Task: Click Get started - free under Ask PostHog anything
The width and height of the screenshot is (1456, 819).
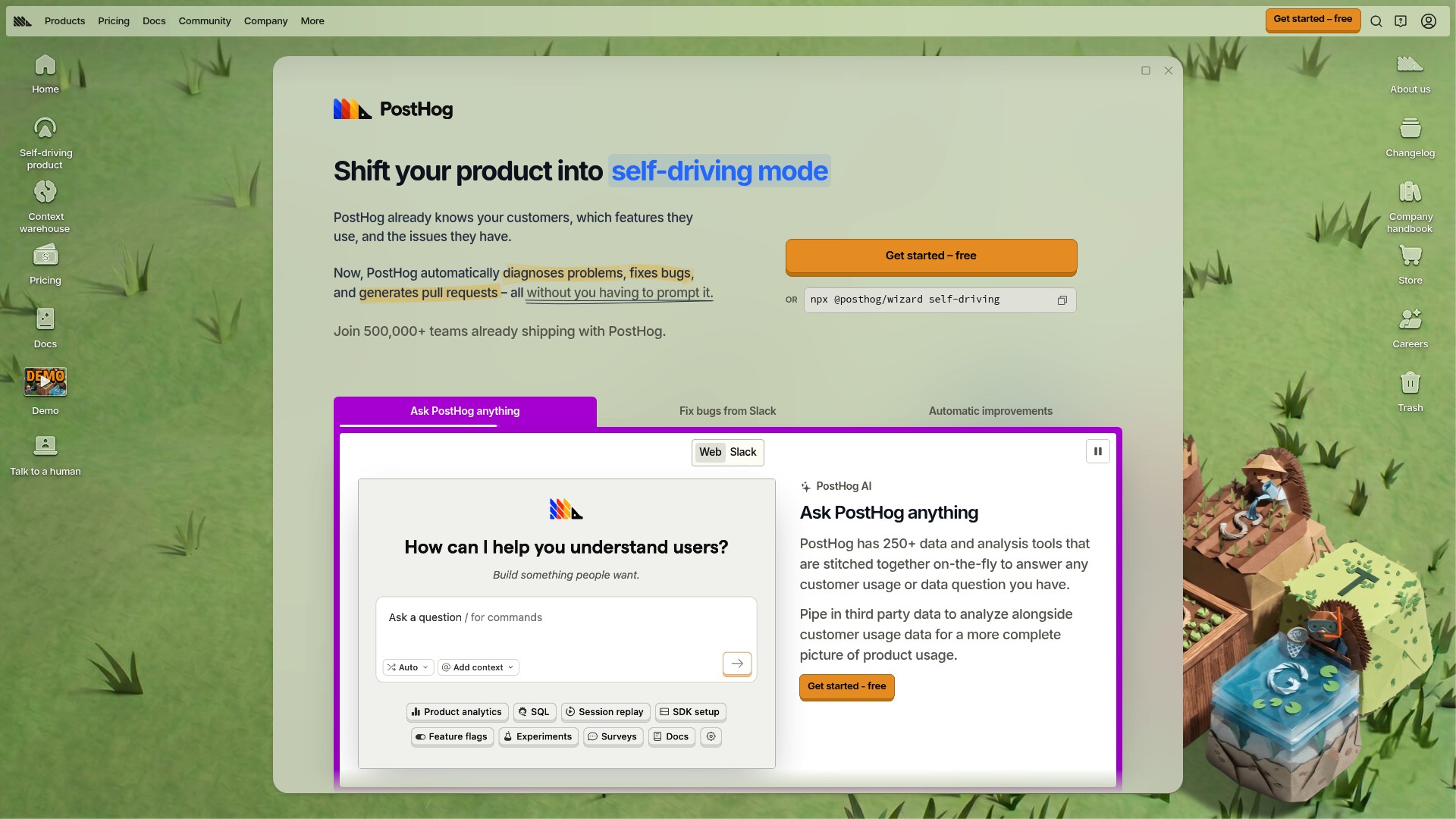Action: pyautogui.click(x=847, y=686)
